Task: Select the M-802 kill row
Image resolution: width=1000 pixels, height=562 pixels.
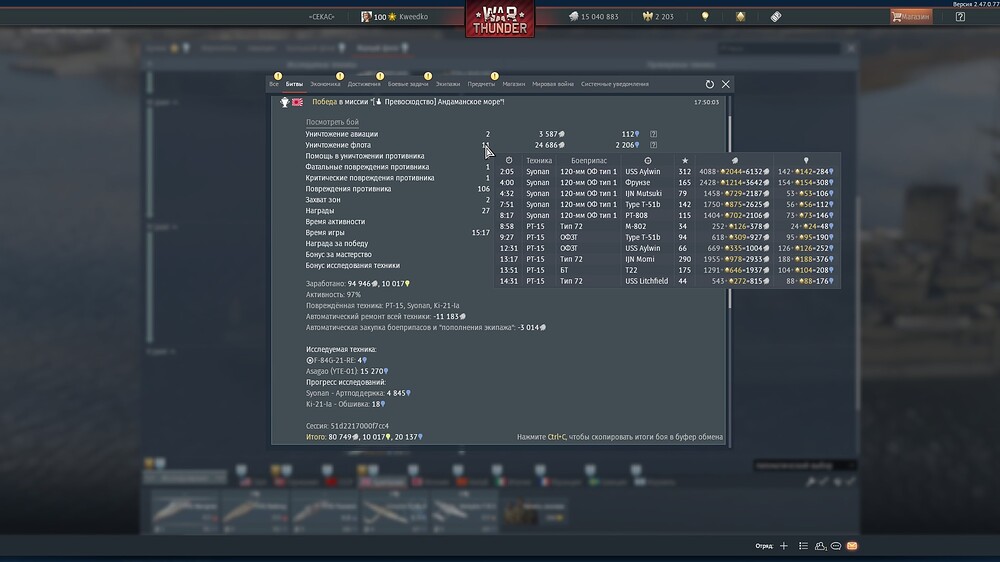Action: tap(666, 226)
